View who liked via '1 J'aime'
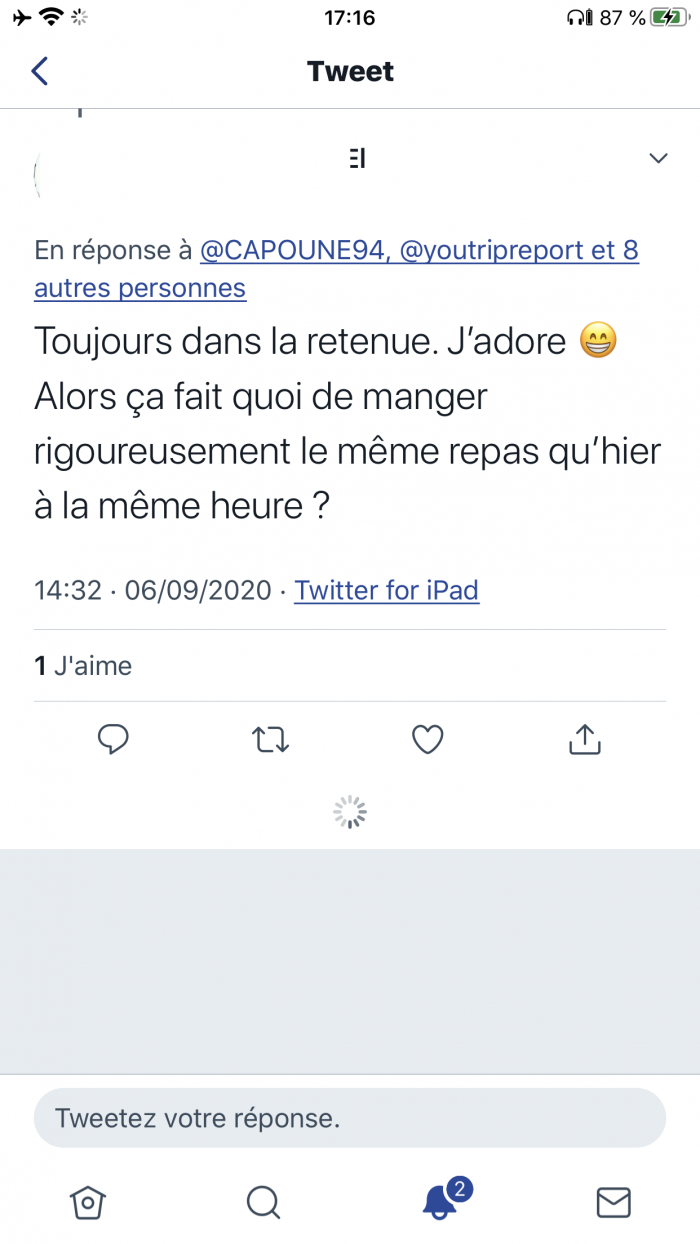 coord(83,666)
